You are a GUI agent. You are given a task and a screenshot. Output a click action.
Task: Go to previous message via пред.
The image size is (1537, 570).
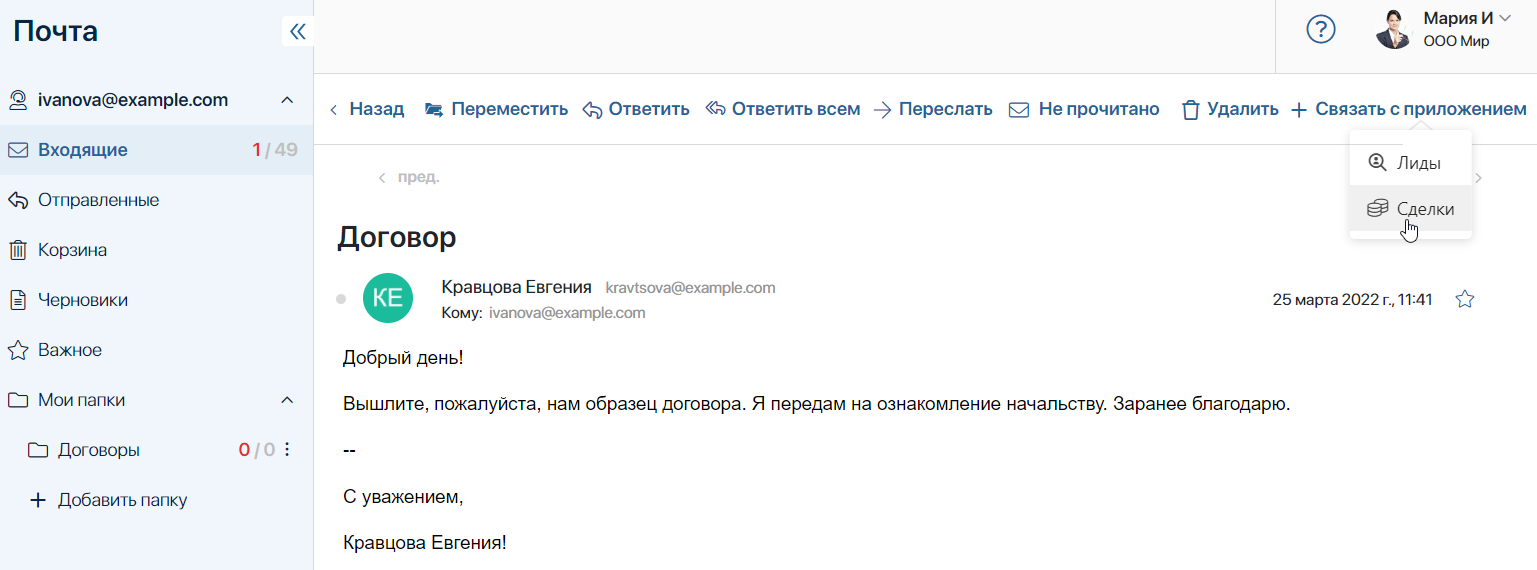click(408, 177)
